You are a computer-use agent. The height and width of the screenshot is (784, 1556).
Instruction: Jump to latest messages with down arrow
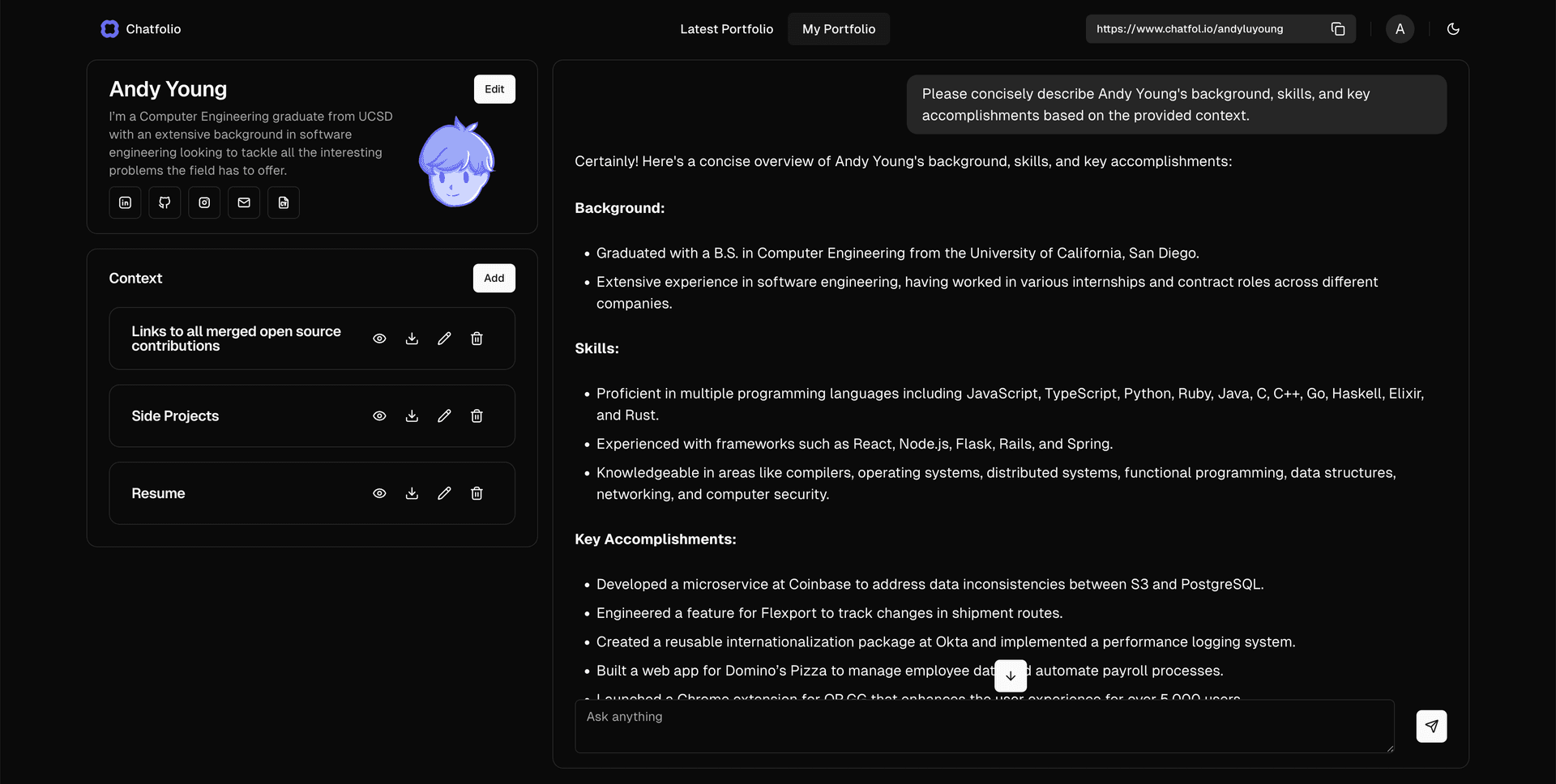coord(1010,675)
